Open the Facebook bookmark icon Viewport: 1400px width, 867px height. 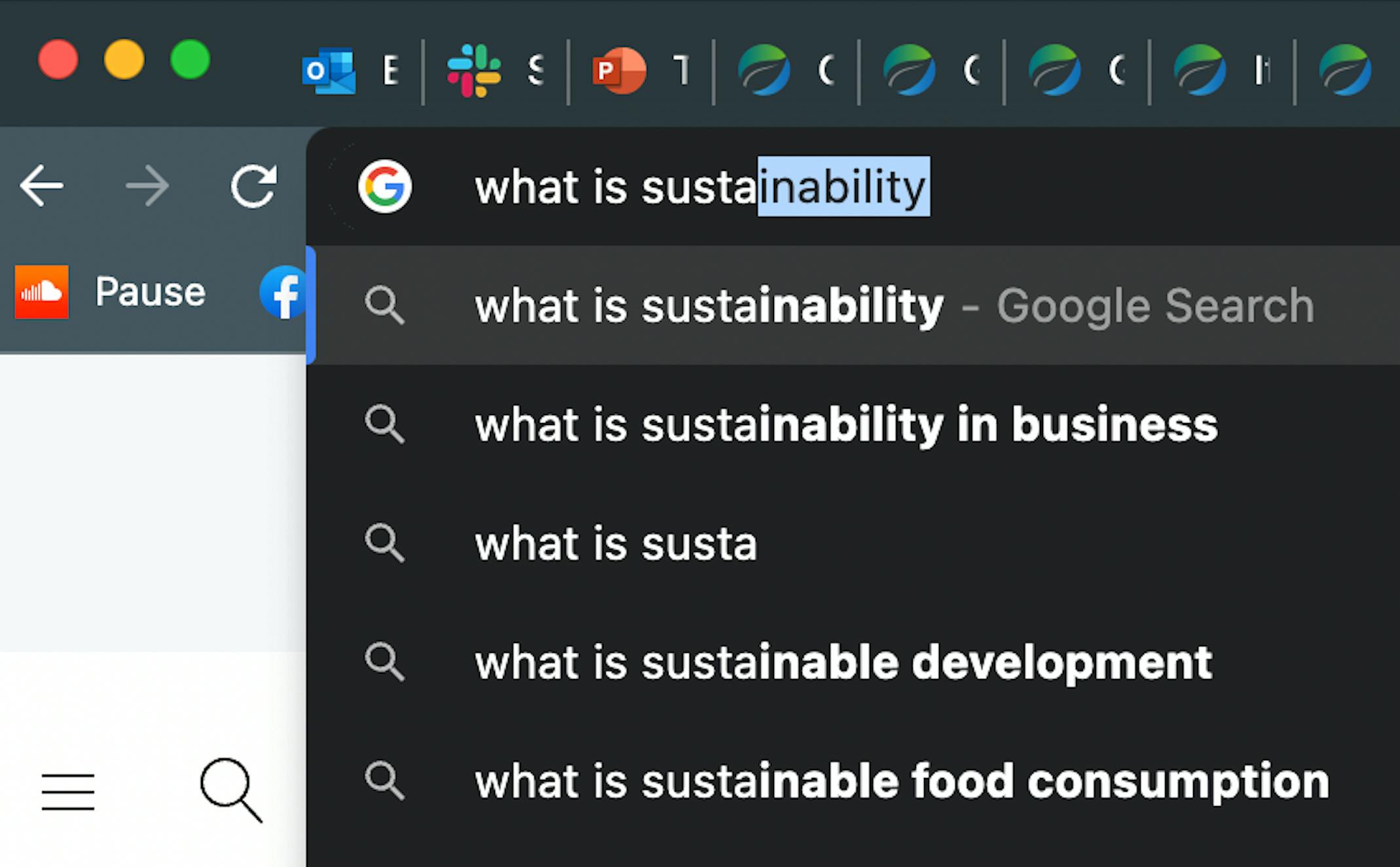[x=284, y=292]
